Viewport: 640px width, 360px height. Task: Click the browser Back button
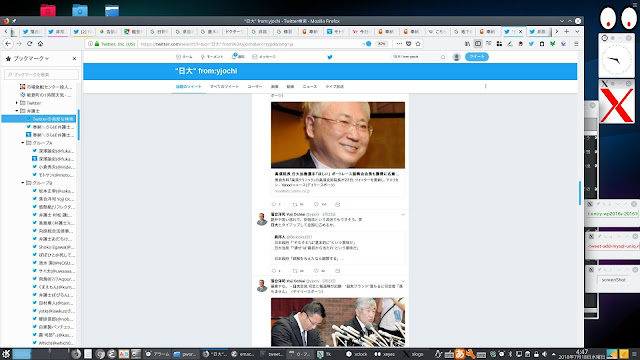click(x=8, y=44)
